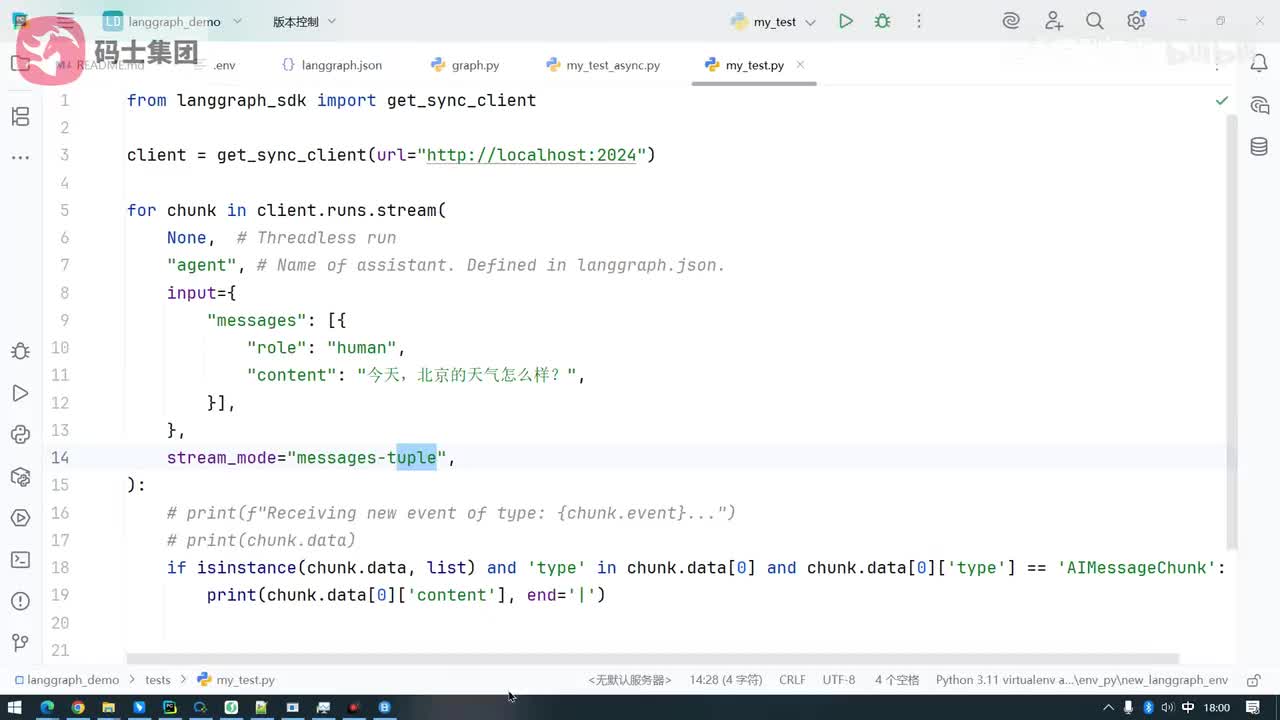Click the green inspection checkmark
Image resolution: width=1280 pixels, height=720 pixels.
[x=1221, y=100]
